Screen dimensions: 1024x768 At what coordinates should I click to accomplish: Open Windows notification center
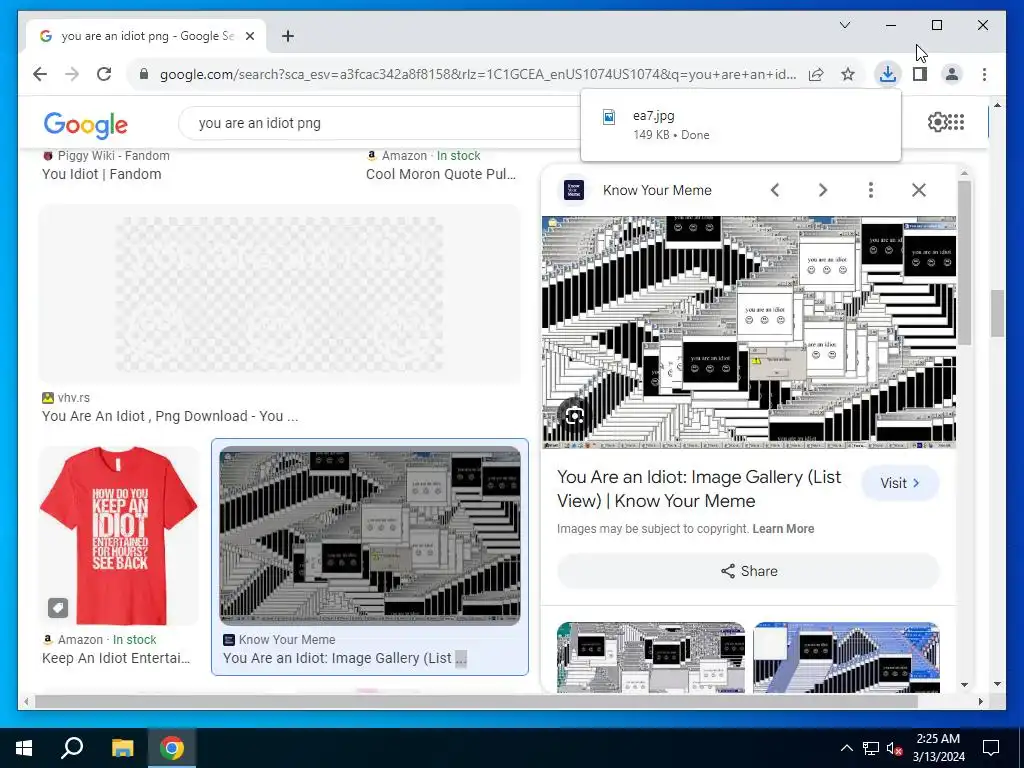pos(991,748)
